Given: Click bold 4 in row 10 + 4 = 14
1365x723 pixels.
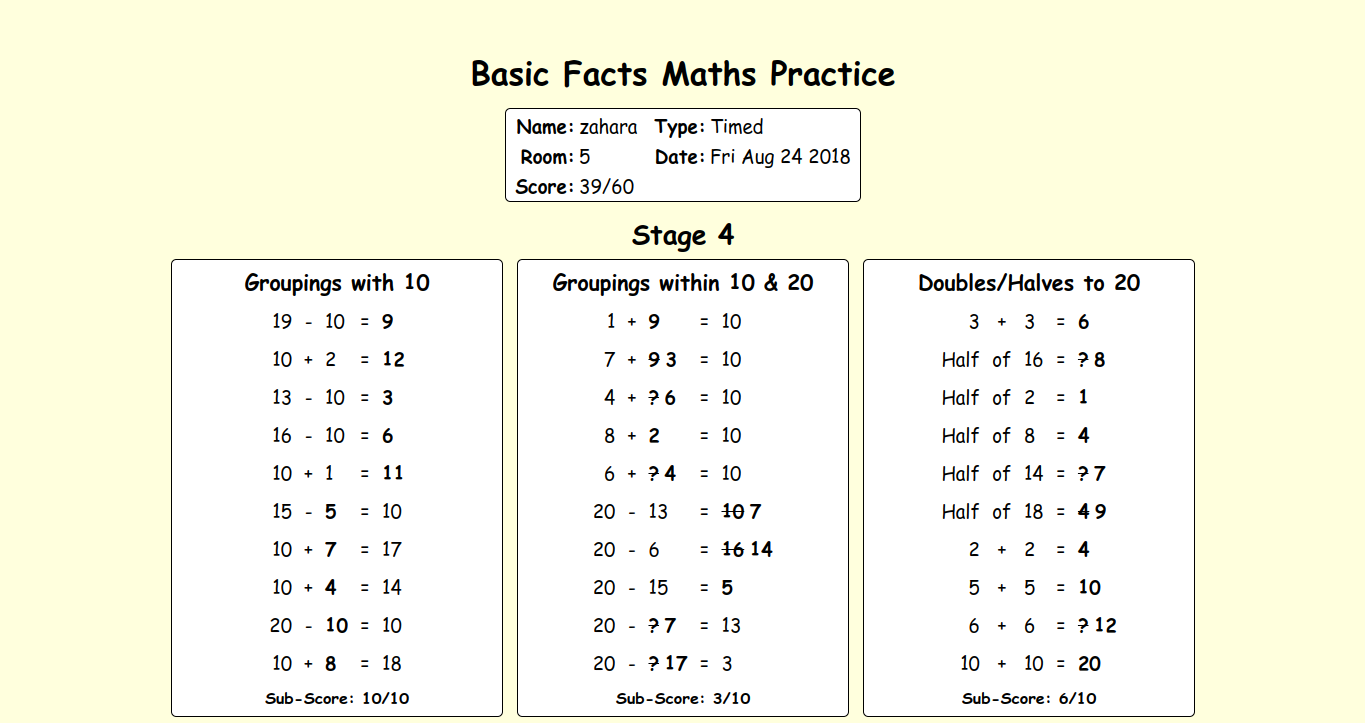Looking at the screenshot, I should [x=331, y=588].
